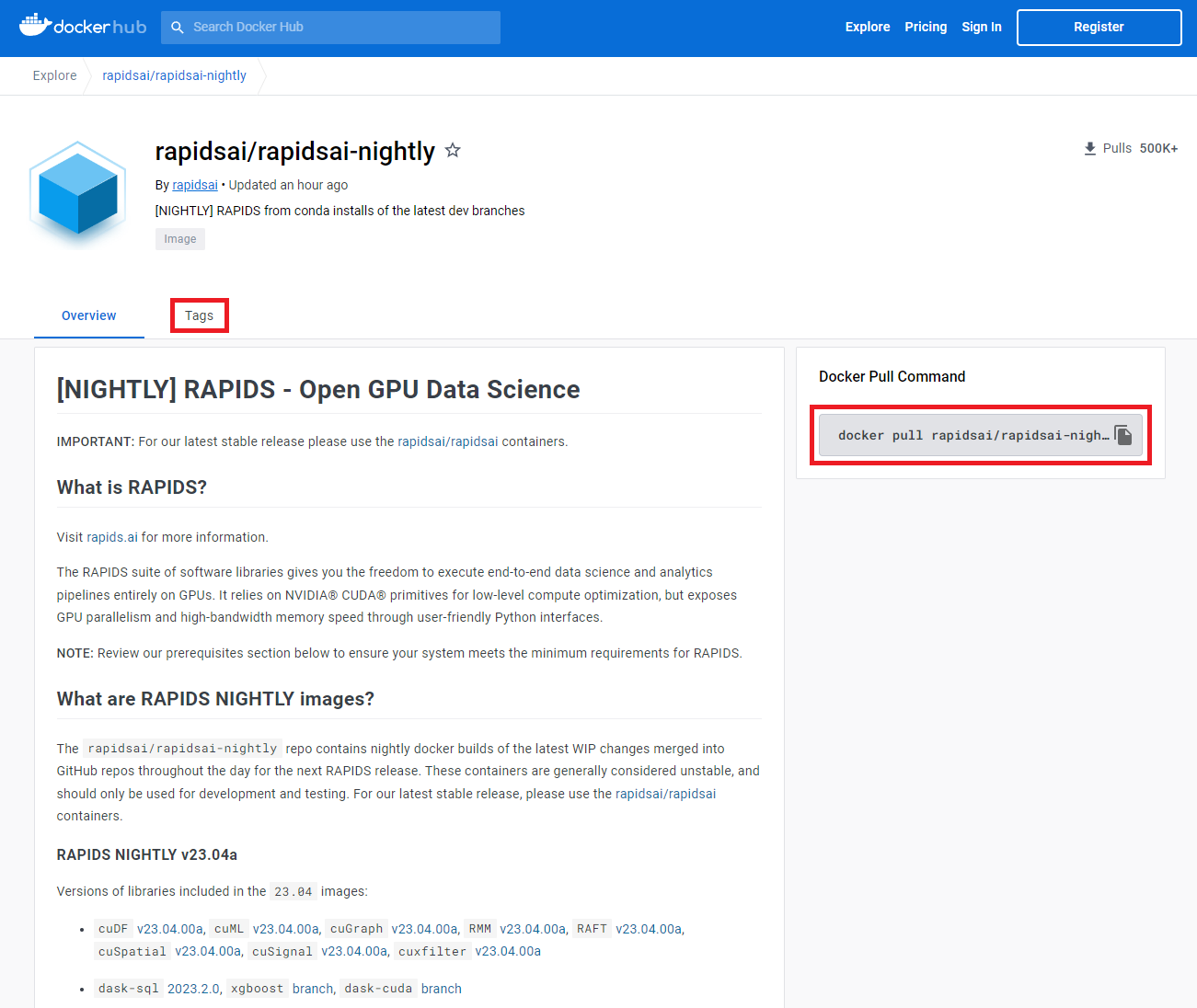
Task: Click the docker pull command box
Action: (x=981, y=435)
